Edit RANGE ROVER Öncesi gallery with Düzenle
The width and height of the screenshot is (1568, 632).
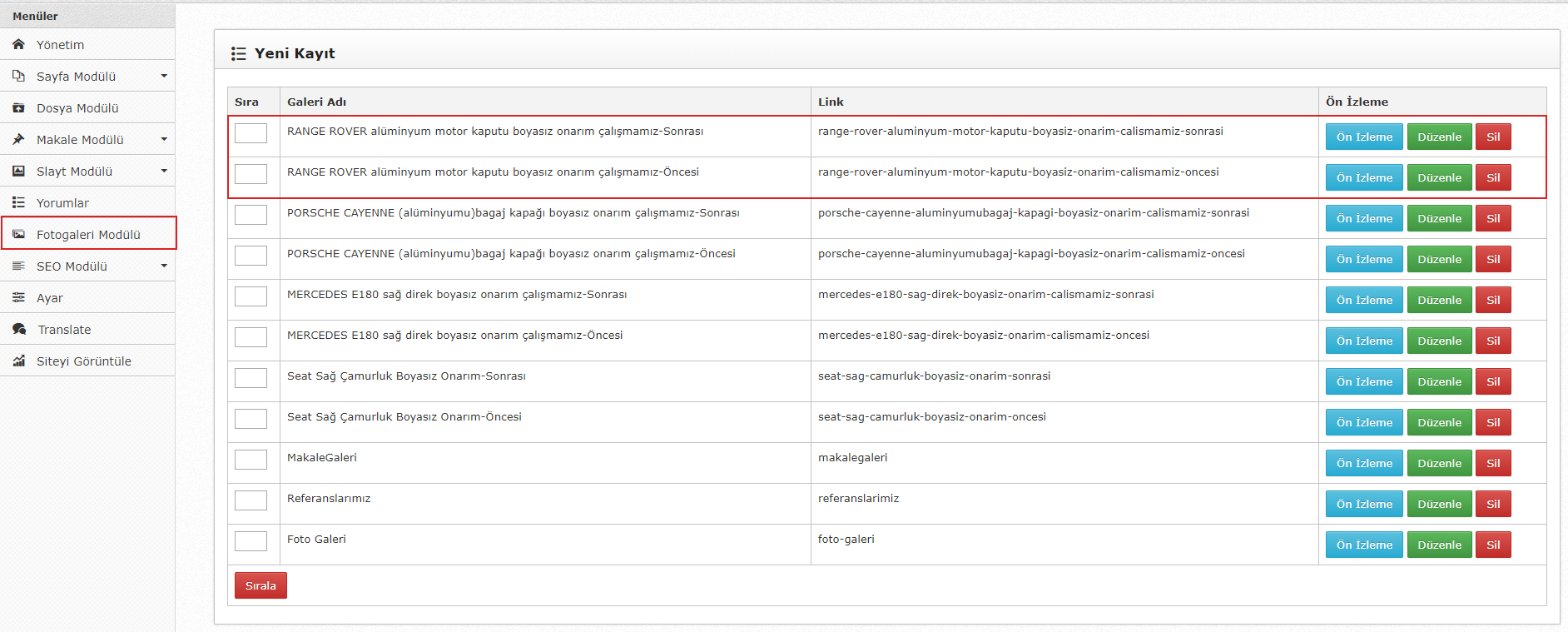click(x=1439, y=177)
